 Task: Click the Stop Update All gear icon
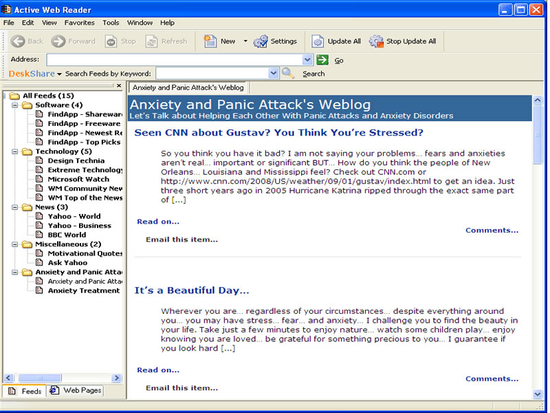click(376, 41)
